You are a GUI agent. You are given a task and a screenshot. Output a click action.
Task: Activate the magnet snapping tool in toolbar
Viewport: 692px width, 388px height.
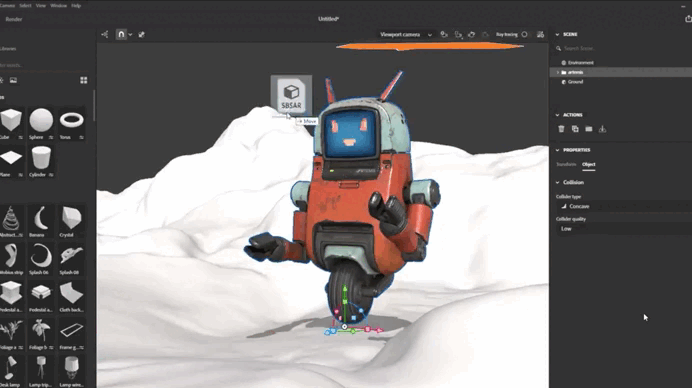pyautogui.click(x=121, y=34)
